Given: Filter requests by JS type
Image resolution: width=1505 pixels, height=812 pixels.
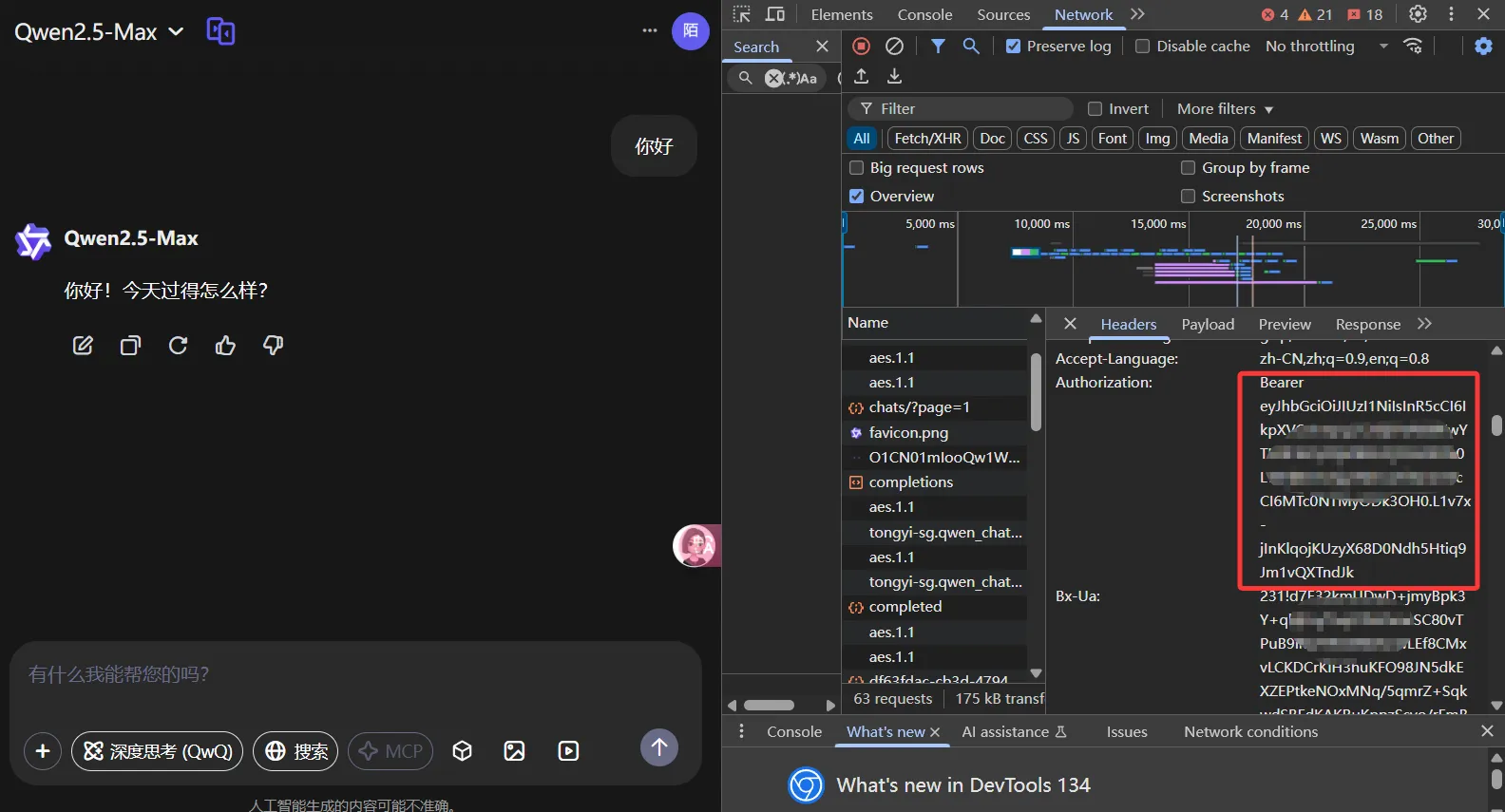Looking at the screenshot, I should (x=1073, y=138).
